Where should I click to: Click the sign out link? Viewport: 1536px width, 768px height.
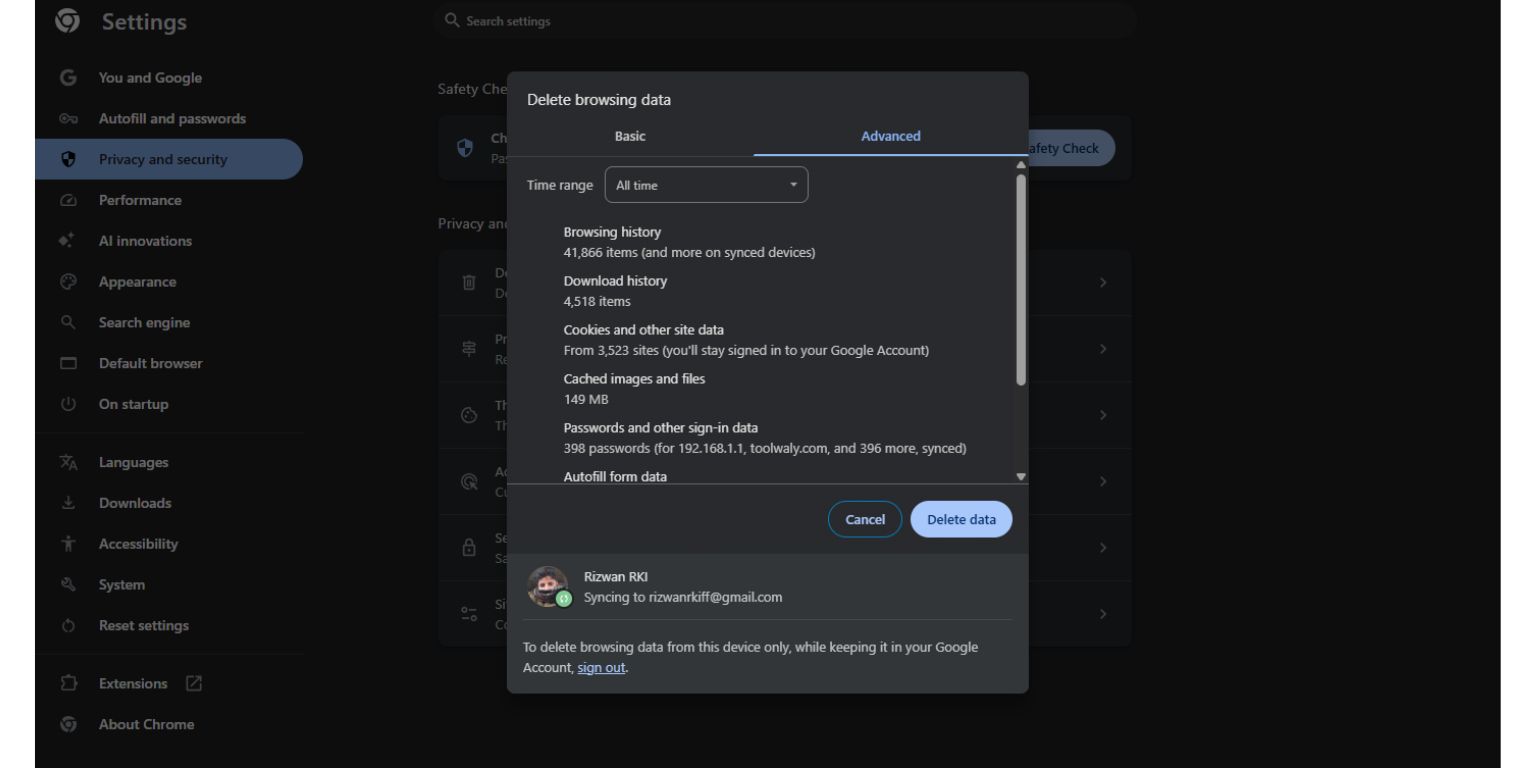click(601, 668)
